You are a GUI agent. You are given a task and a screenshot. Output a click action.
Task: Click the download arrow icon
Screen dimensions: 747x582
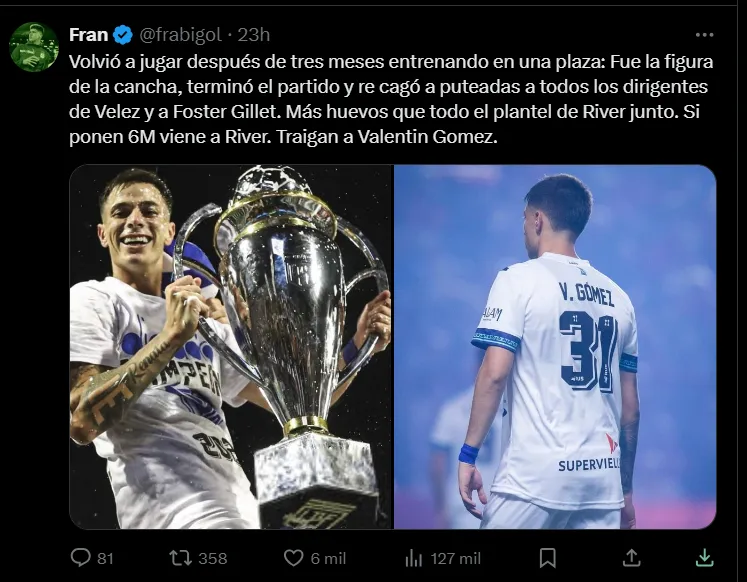[704, 557]
